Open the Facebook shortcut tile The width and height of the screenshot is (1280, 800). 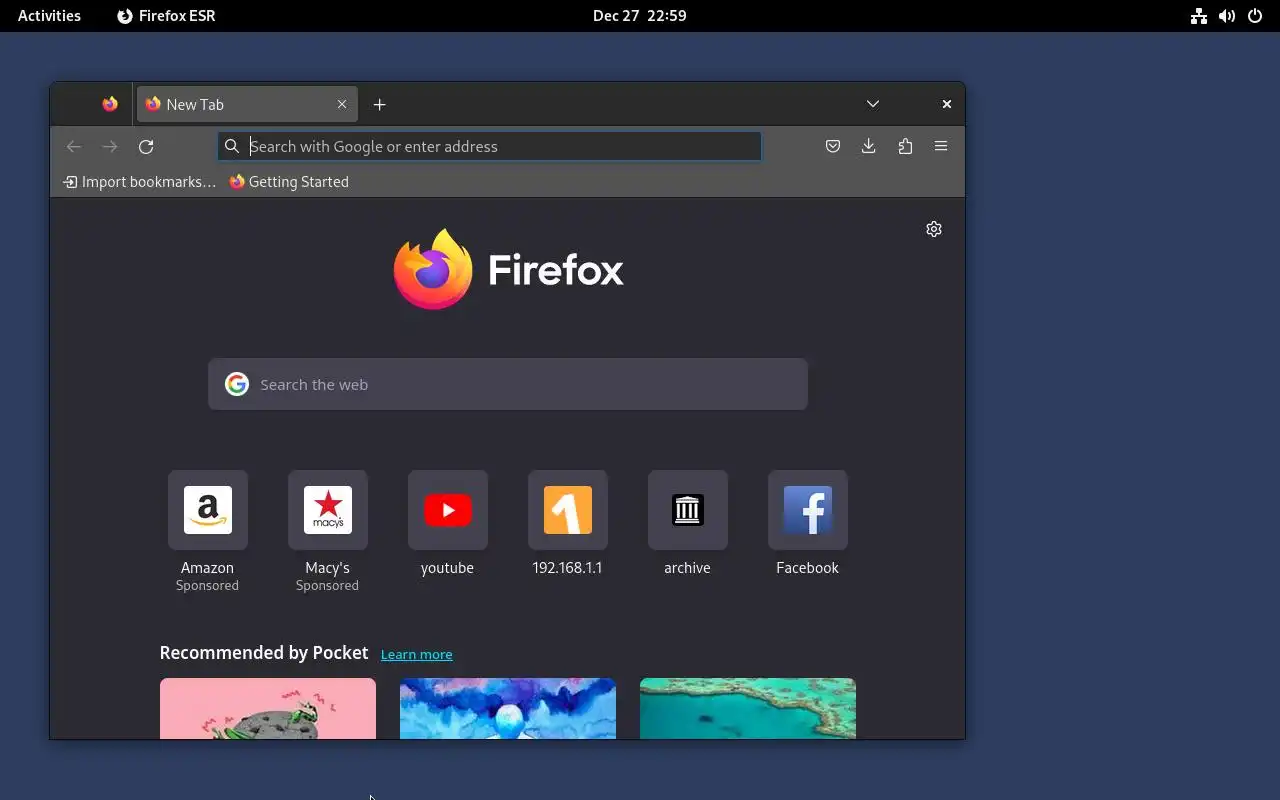tap(808, 510)
